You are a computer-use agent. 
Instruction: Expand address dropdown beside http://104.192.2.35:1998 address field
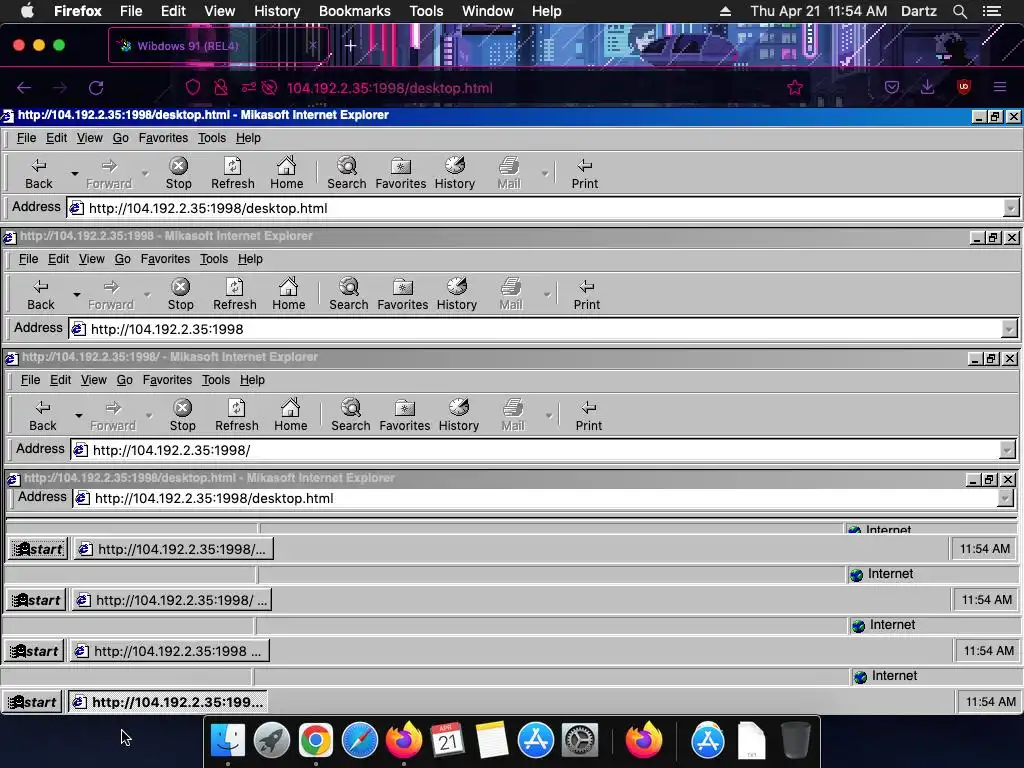(1008, 329)
